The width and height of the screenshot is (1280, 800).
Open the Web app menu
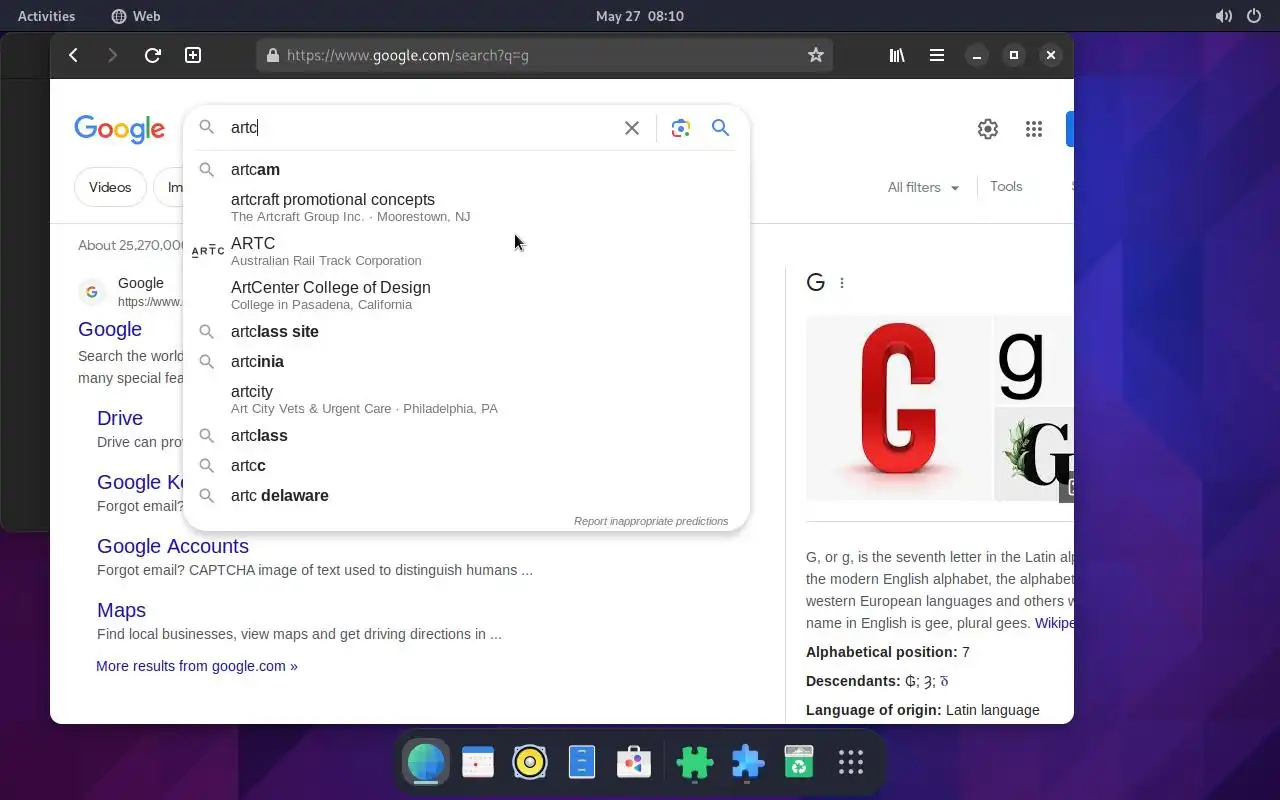[136, 16]
